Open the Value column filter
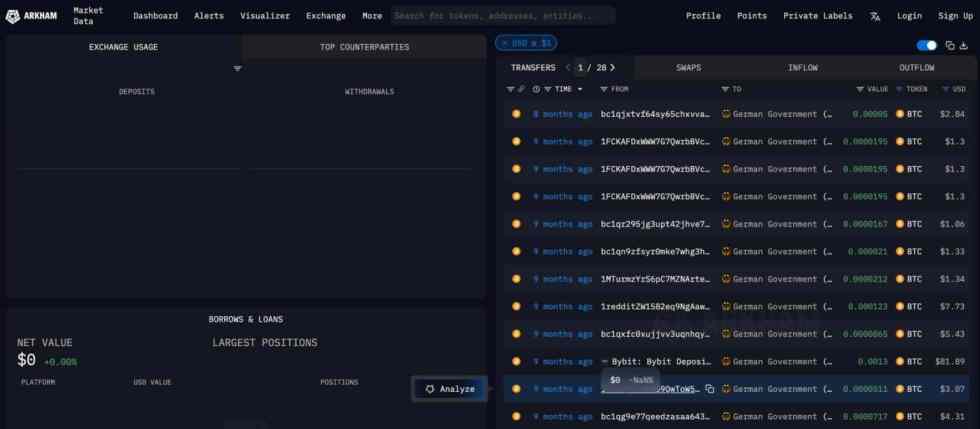The width and height of the screenshot is (980, 429). coord(859,89)
